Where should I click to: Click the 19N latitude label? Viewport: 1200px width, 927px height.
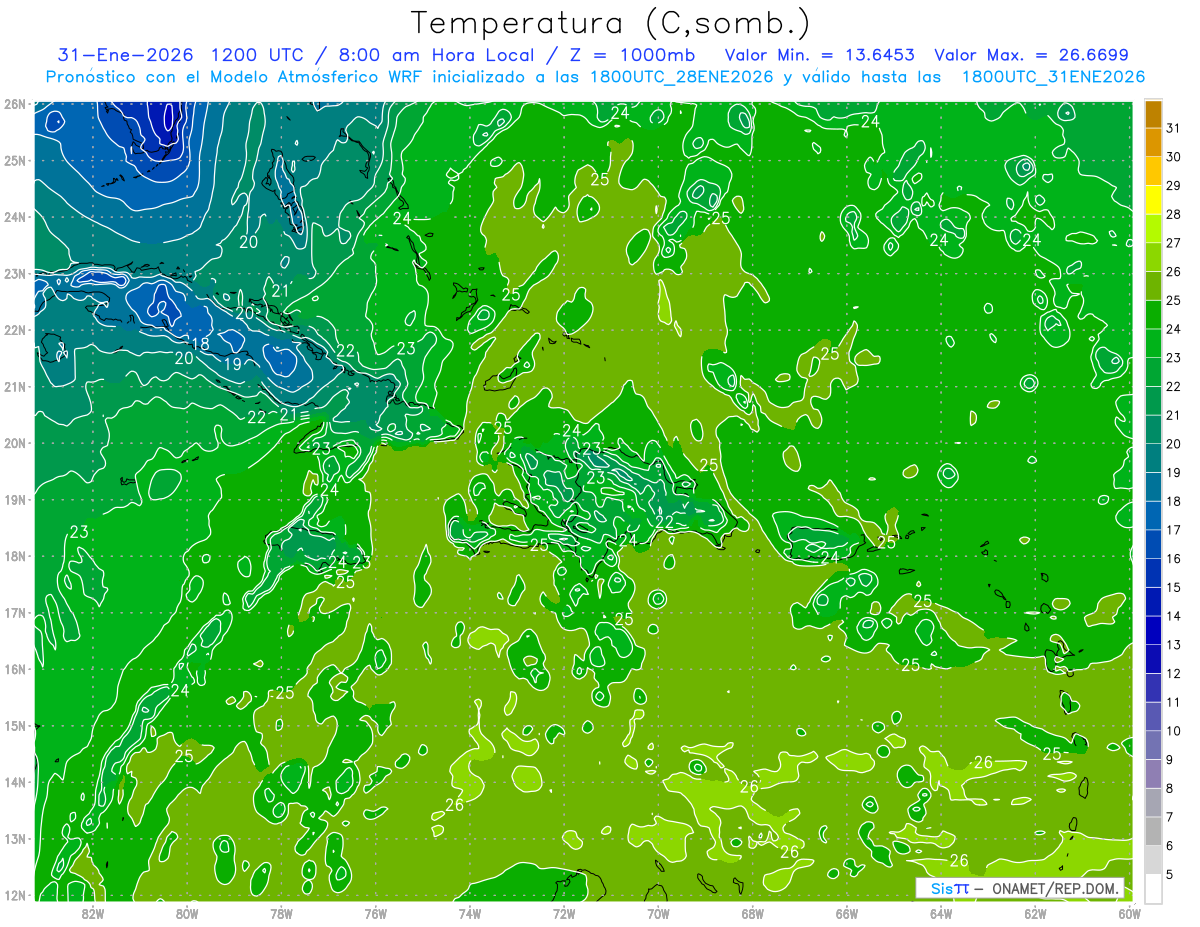coord(15,500)
